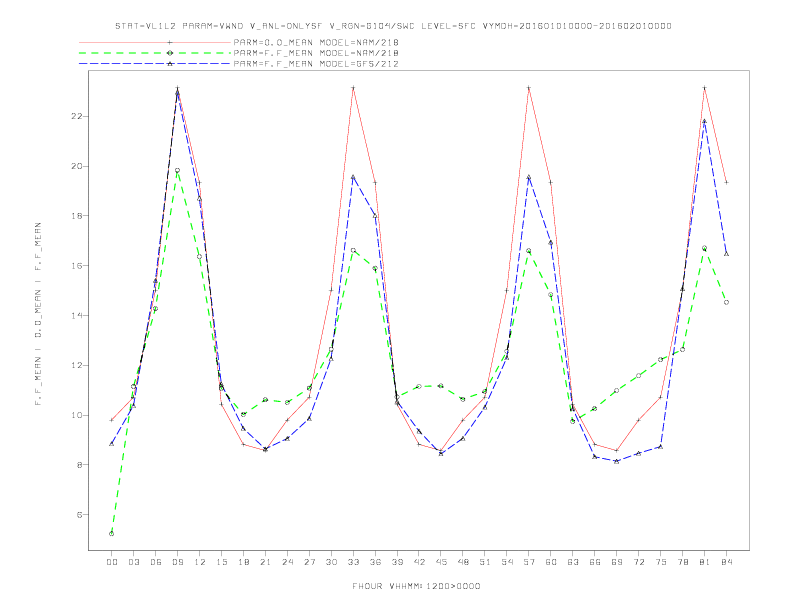
Task: Click x-axis tick label 33
Action: click(353, 562)
